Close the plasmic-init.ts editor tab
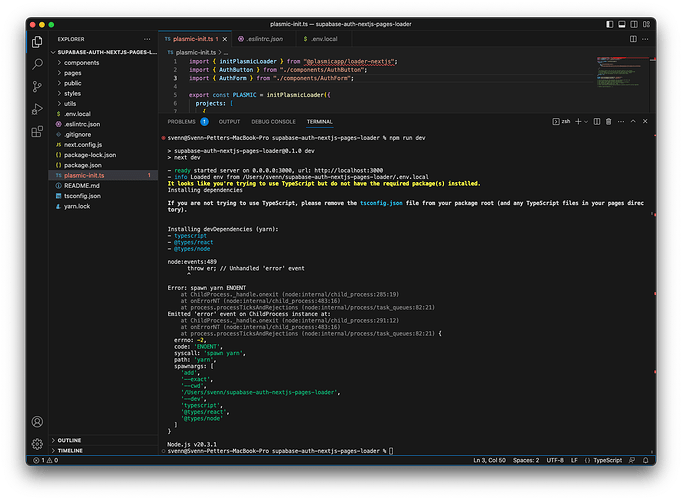682x500 pixels. point(225,39)
